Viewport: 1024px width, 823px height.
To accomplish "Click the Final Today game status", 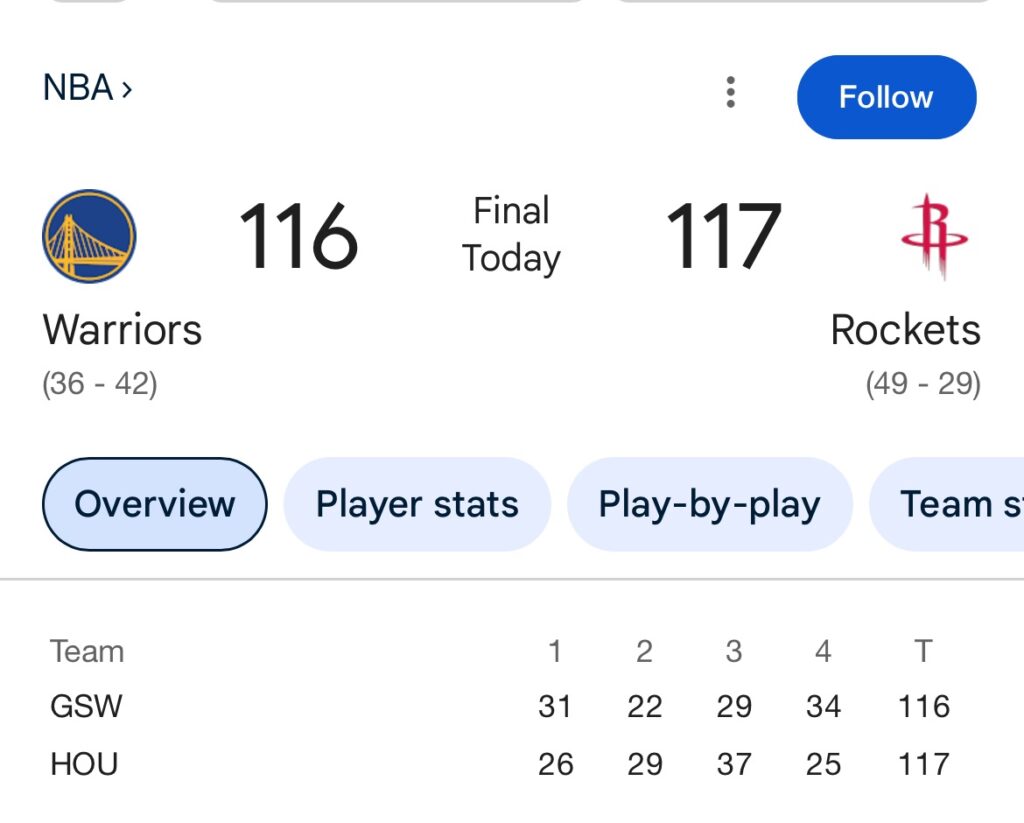I will coord(511,235).
